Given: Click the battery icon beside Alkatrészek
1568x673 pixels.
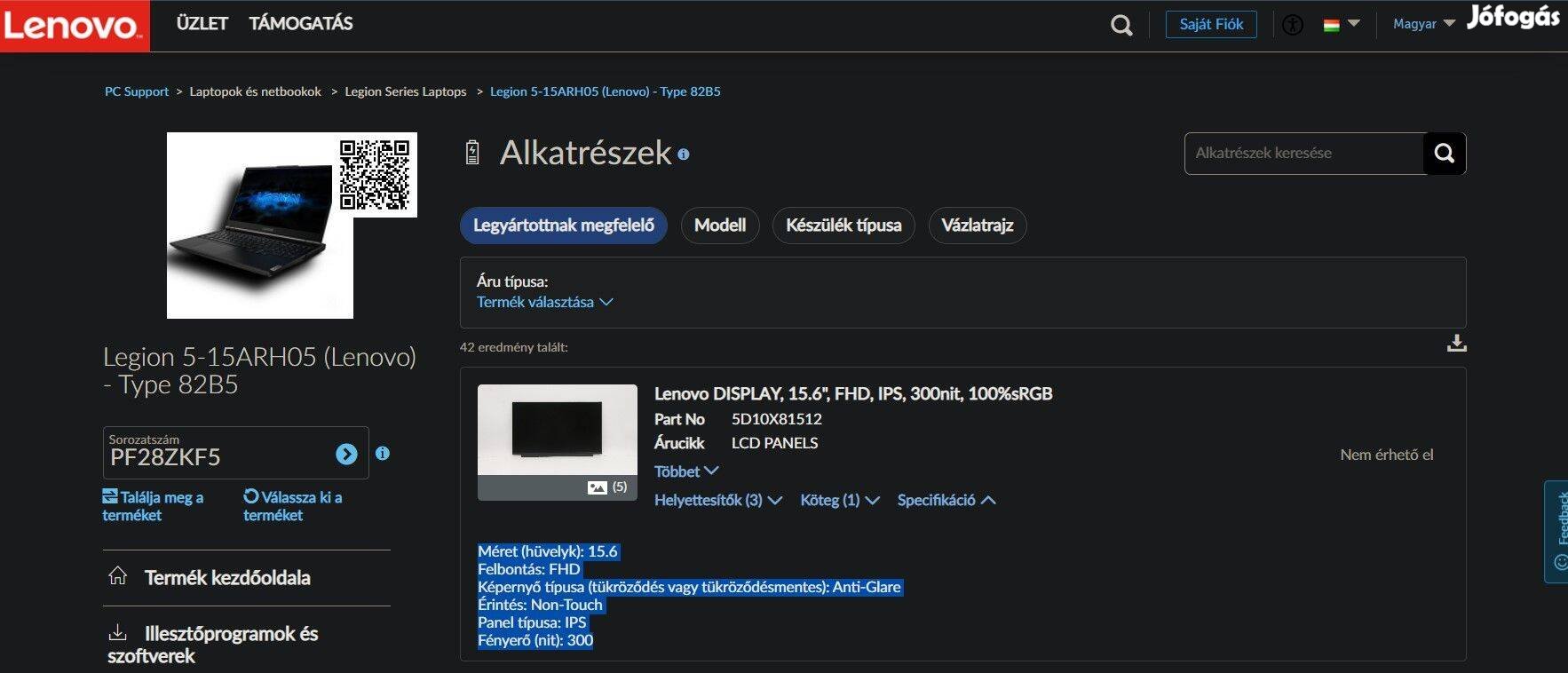Looking at the screenshot, I should (x=472, y=153).
